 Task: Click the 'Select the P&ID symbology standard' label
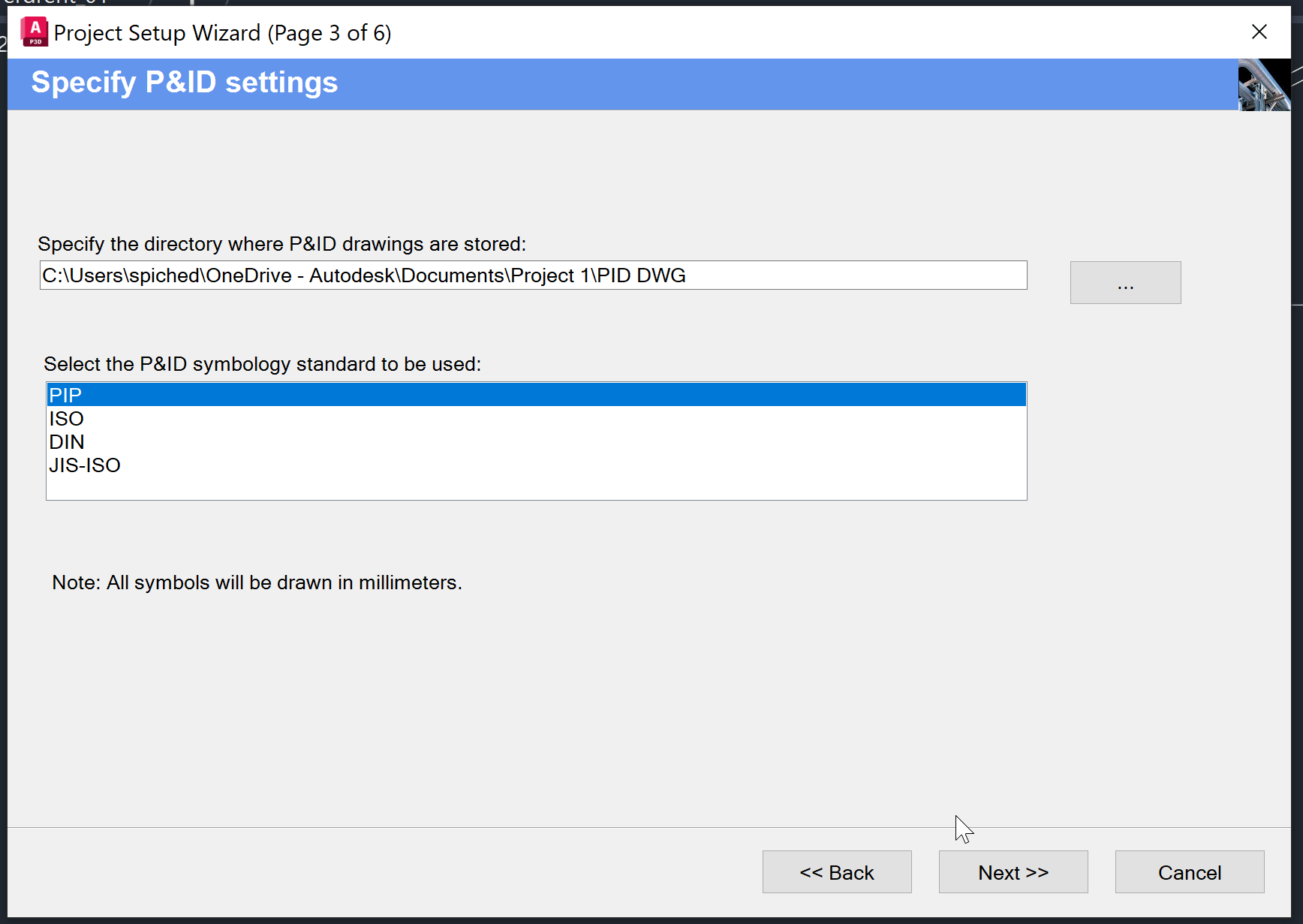click(x=262, y=364)
